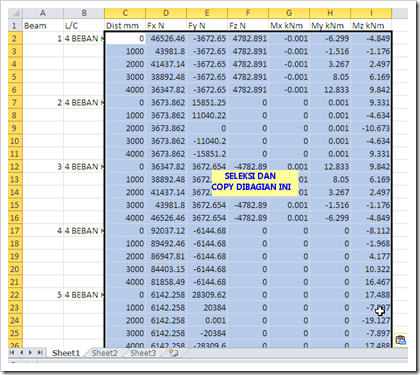Click the 'Fz N' header cell
Image resolution: width=420 pixels, height=375 pixels.
click(x=248, y=26)
